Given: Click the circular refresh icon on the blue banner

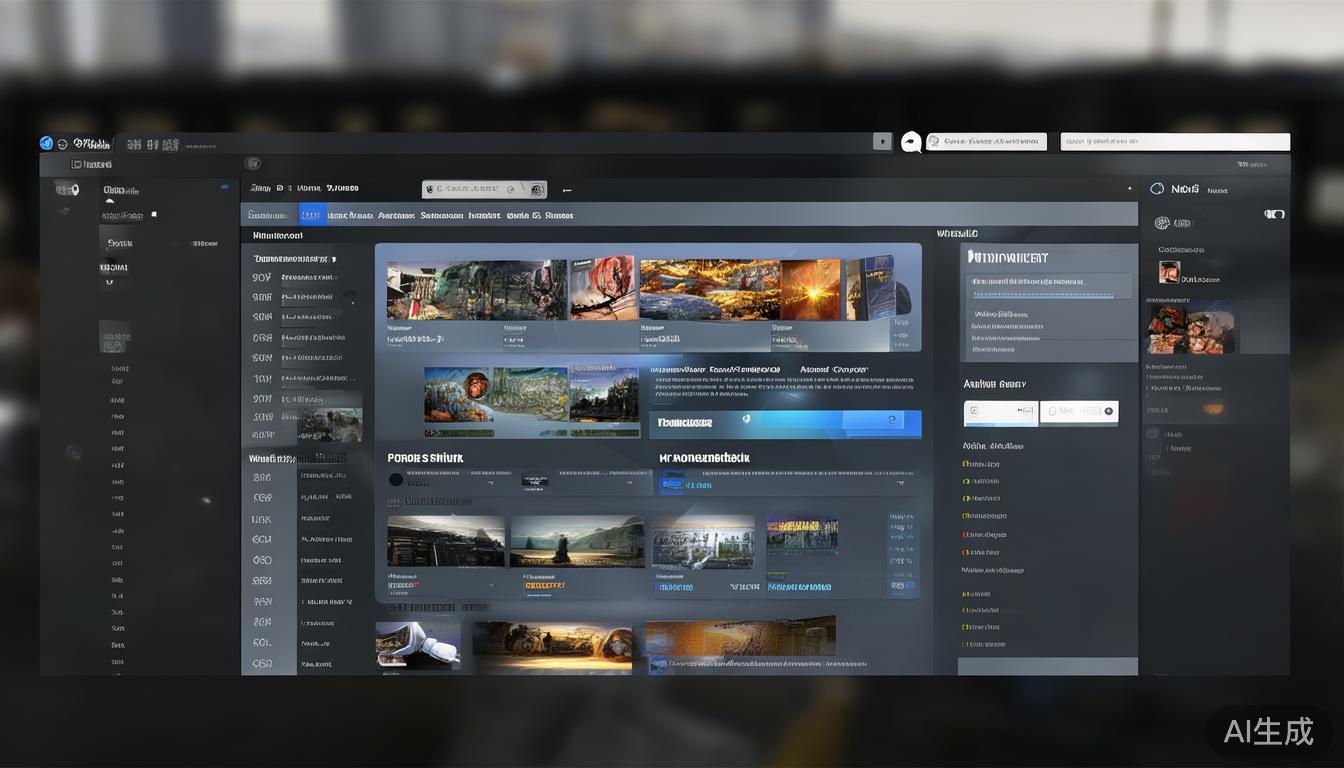Looking at the screenshot, I should point(890,422).
